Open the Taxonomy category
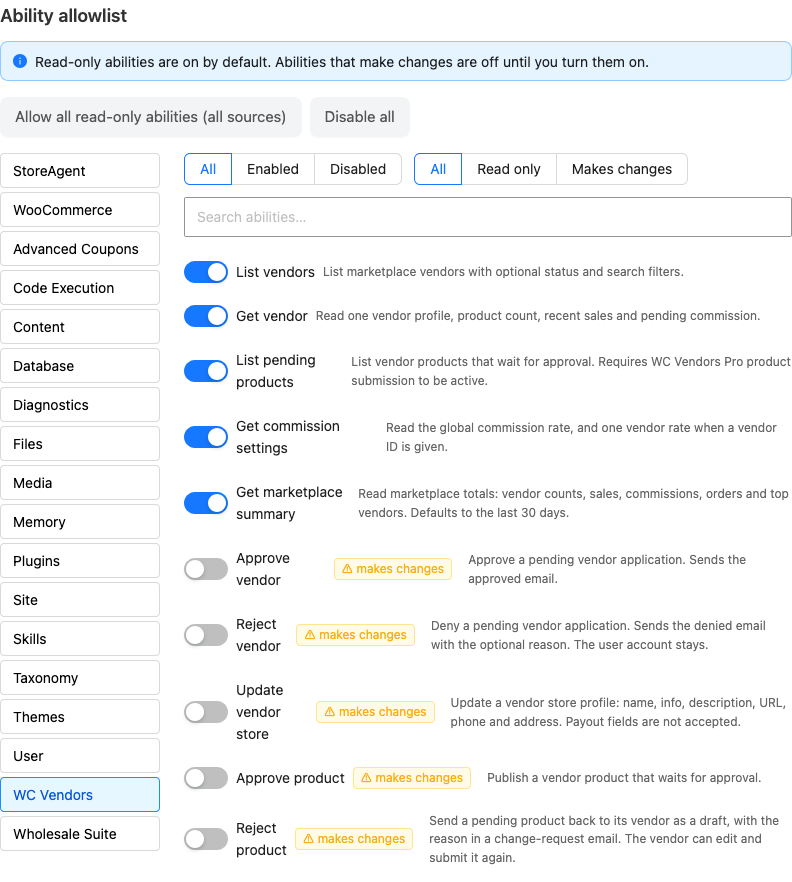The height and width of the screenshot is (882, 792). (80, 678)
